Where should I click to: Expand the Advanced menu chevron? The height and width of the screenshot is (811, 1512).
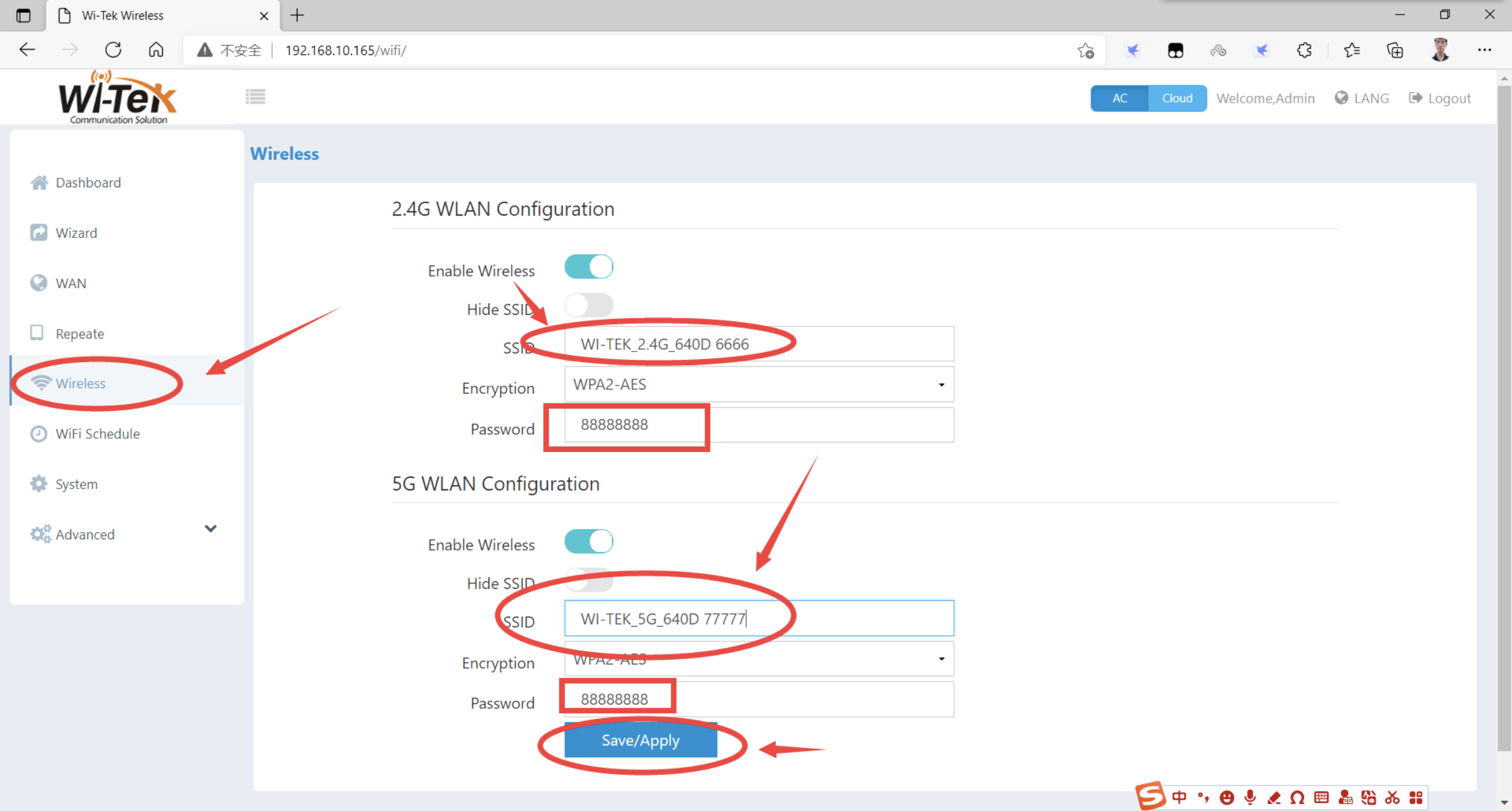[210, 529]
